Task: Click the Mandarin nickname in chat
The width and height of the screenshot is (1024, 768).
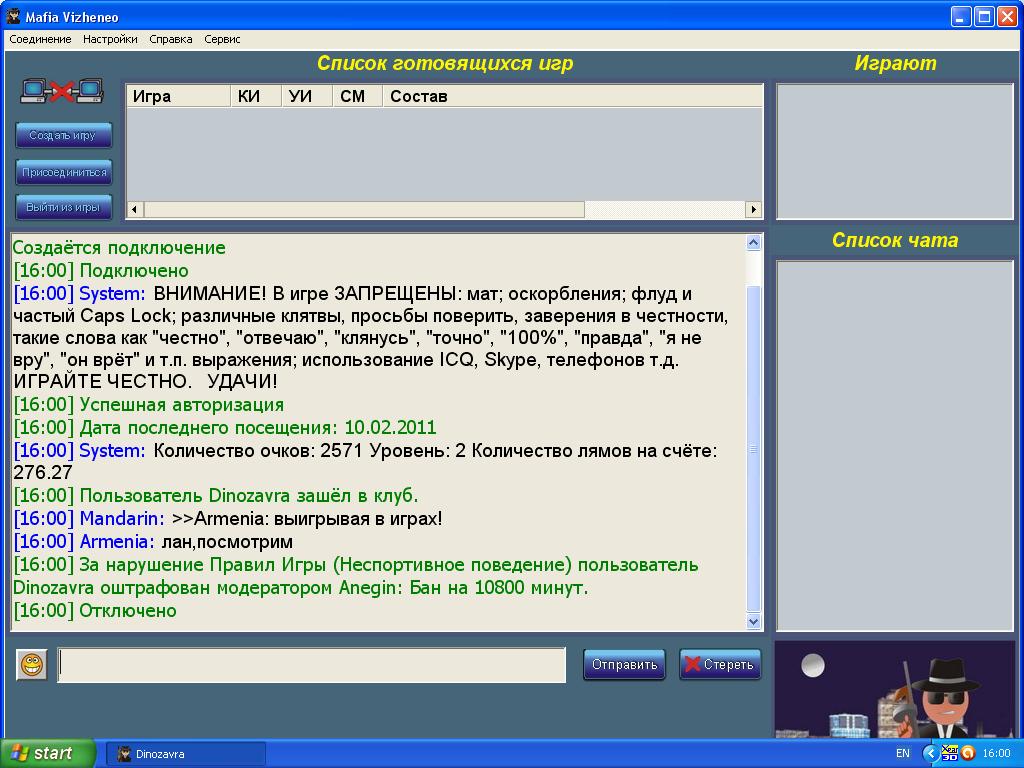Action: (x=122, y=519)
